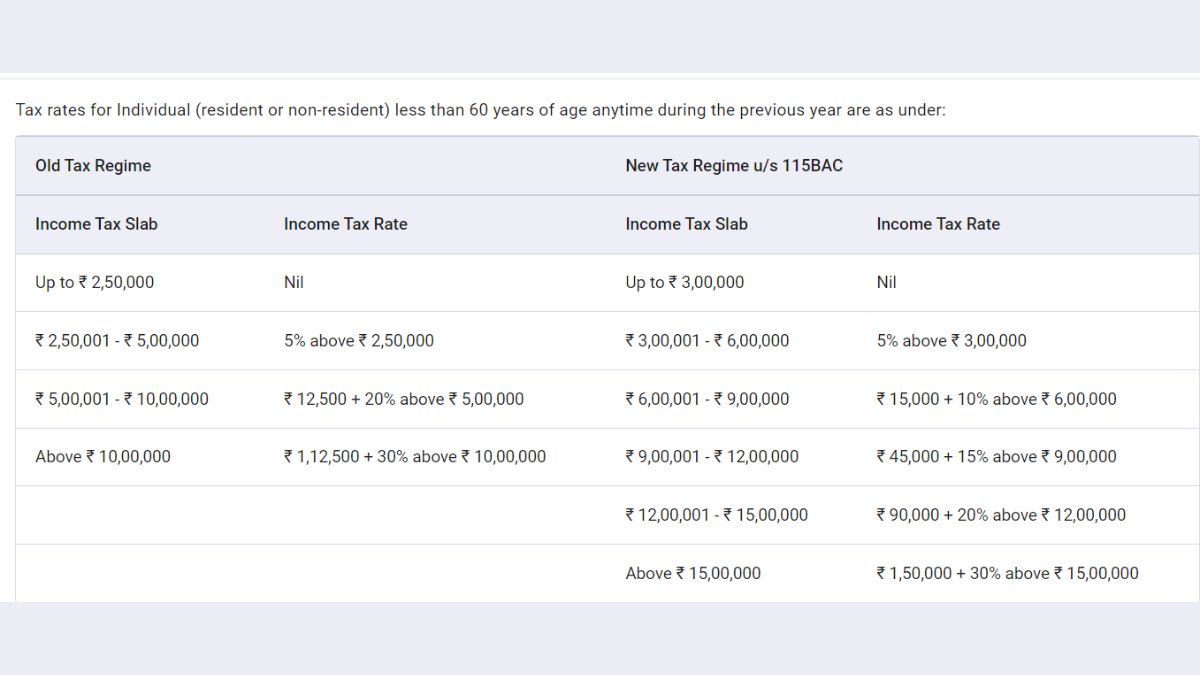Click the 'Up to ₹ 3,00,000' slab cell
Viewport: 1200px width, 675px height.
point(685,282)
